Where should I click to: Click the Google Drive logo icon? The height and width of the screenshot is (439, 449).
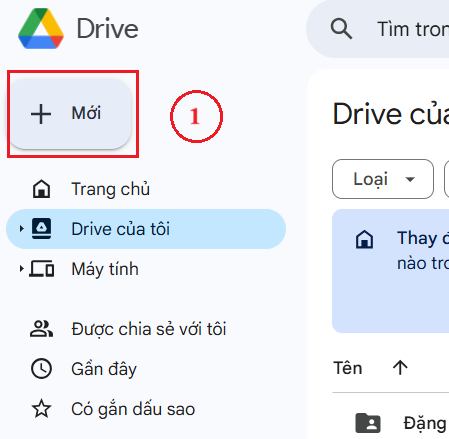pyautogui.click(x=41, y=29)
